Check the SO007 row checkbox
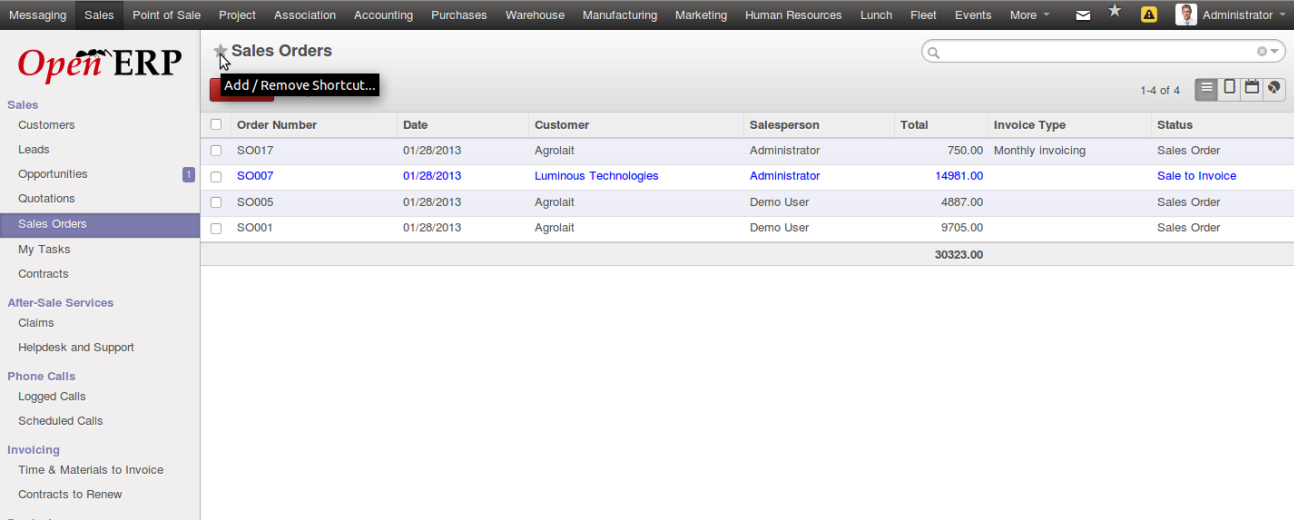1294x520 pixels. [x=216, y=177]
